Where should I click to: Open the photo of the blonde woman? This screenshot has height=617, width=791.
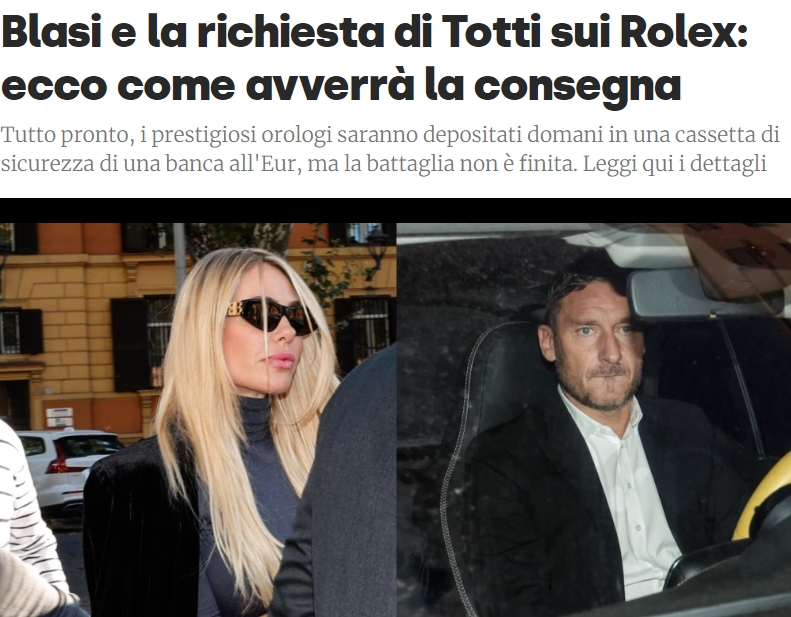coord(198,420)
